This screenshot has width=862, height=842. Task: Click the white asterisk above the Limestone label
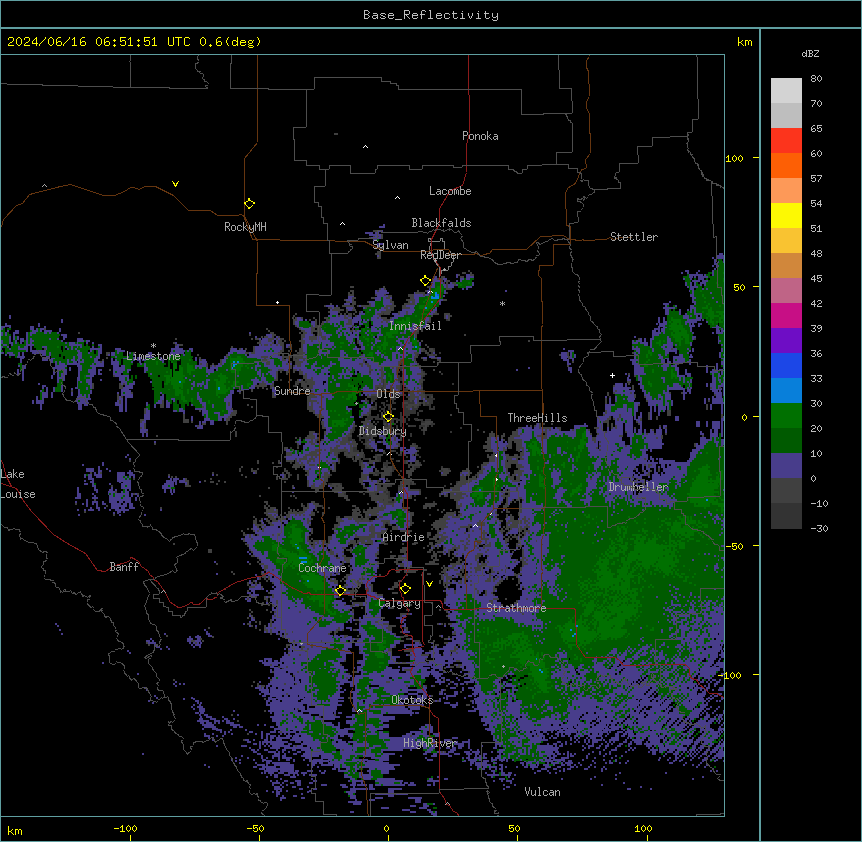(153, 346)
